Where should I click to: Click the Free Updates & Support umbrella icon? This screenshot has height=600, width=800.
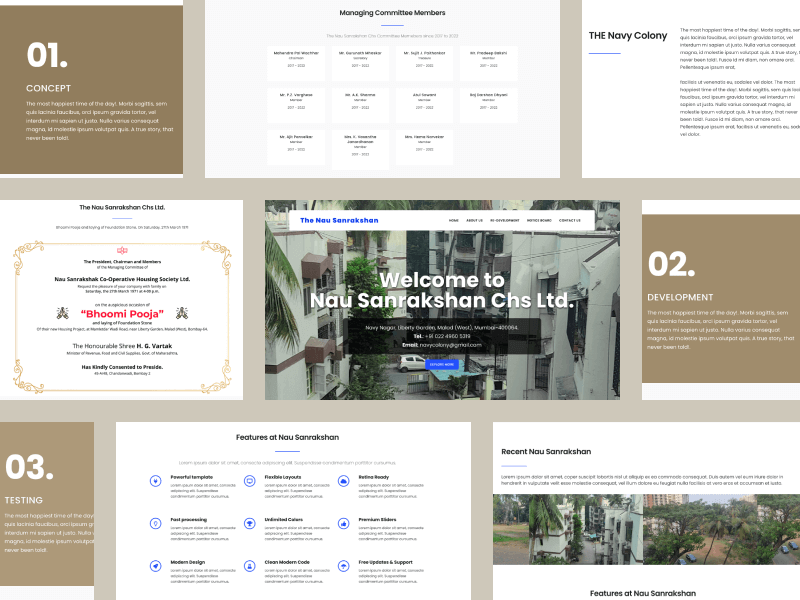coord(344,564)
